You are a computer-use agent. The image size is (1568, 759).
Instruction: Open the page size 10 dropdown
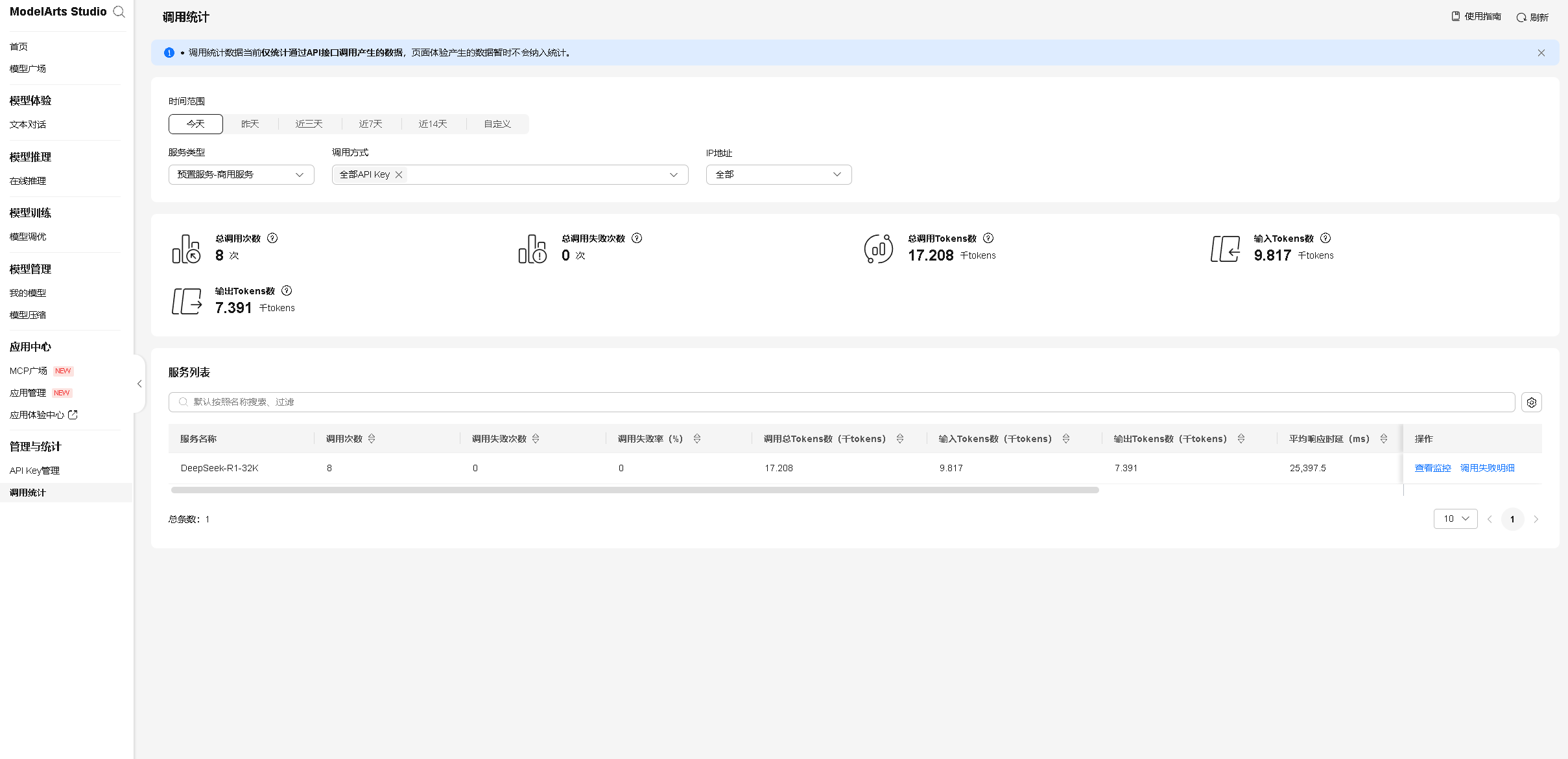pyautogui.click(x=1455, y=519)
